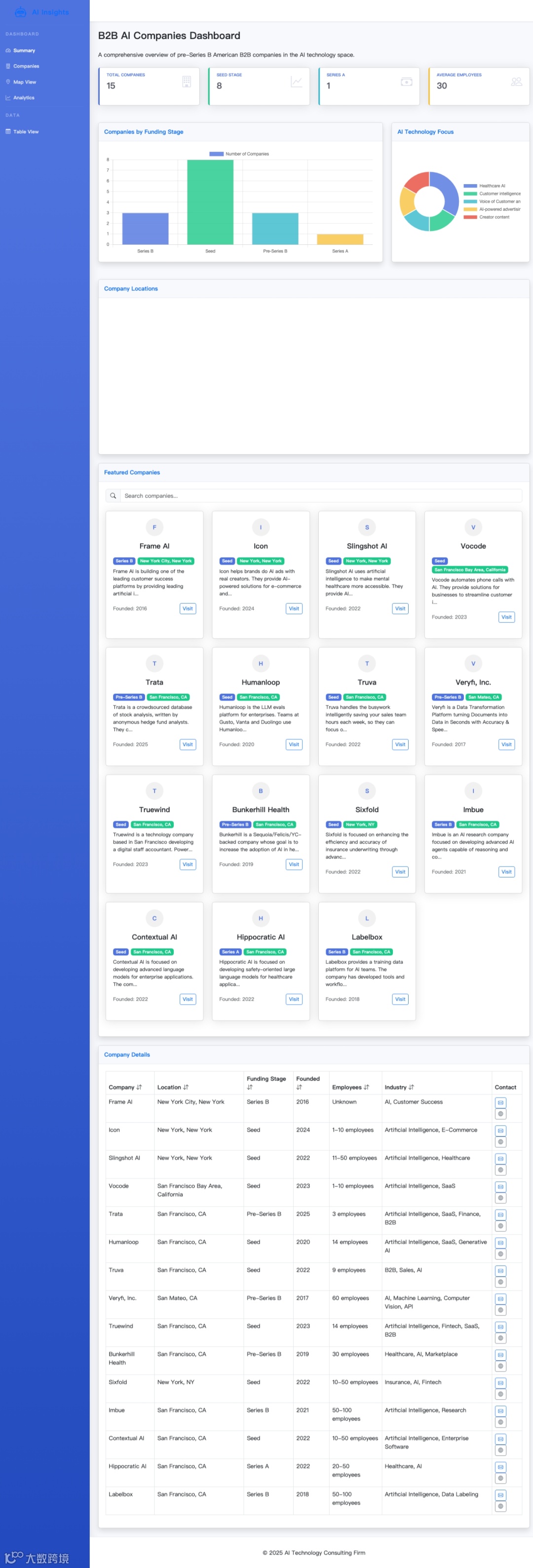Click the AI Insights robot logo icon
This screenshot has width=533, height=1568.
point(20,11)
